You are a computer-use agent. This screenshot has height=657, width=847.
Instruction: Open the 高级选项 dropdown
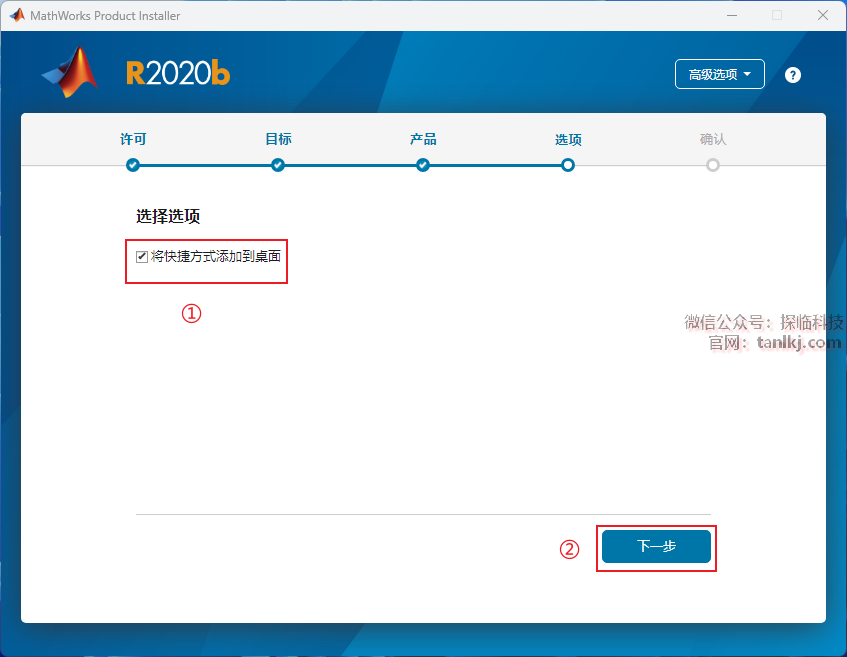[x=720, y=74]
